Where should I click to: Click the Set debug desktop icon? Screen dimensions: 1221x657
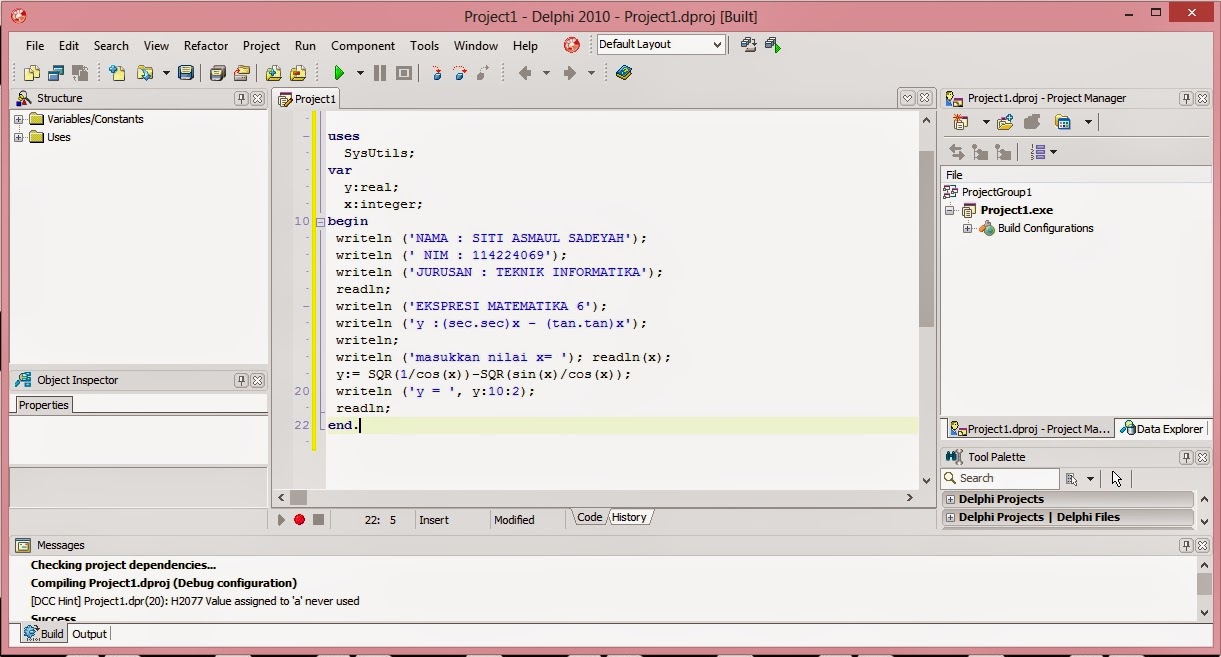[772, 44]
